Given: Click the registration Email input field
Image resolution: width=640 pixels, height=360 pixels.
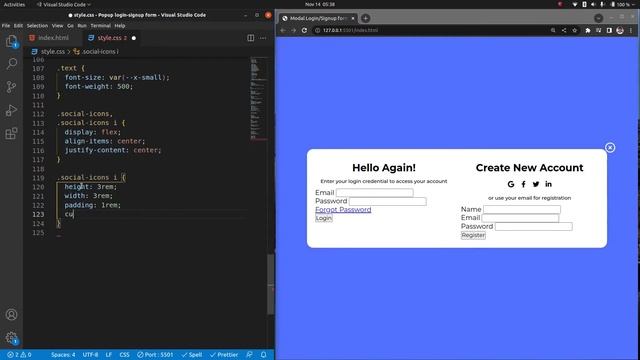Looking at the screenshot, I should pos(520,218).
